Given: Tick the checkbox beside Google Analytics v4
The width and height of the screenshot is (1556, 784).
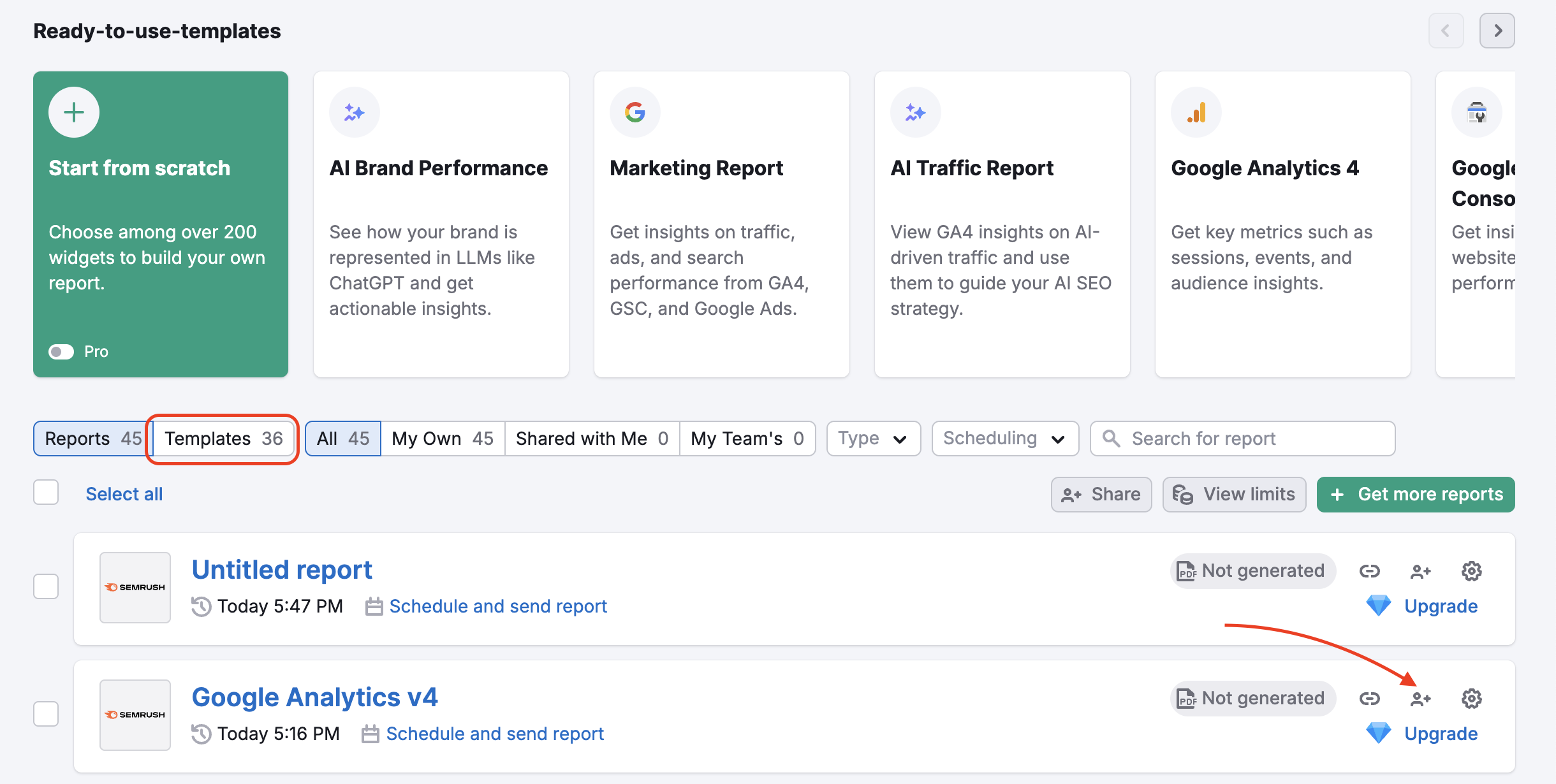Looking at the screenshot, I should pyautogui.click(x=45, y=714).
